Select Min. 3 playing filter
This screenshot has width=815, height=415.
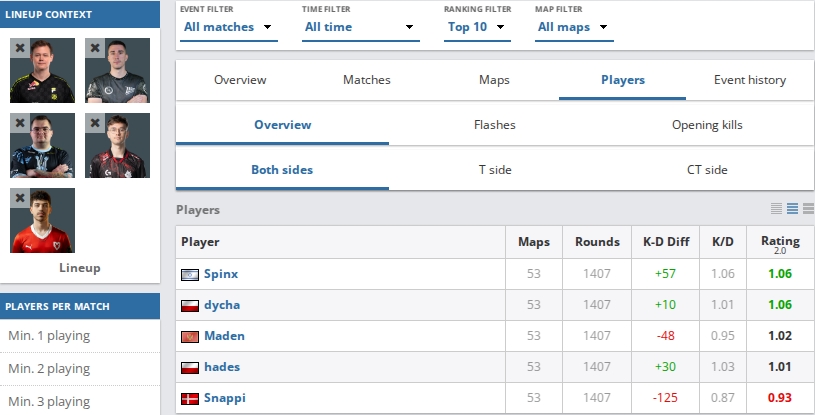80,401
